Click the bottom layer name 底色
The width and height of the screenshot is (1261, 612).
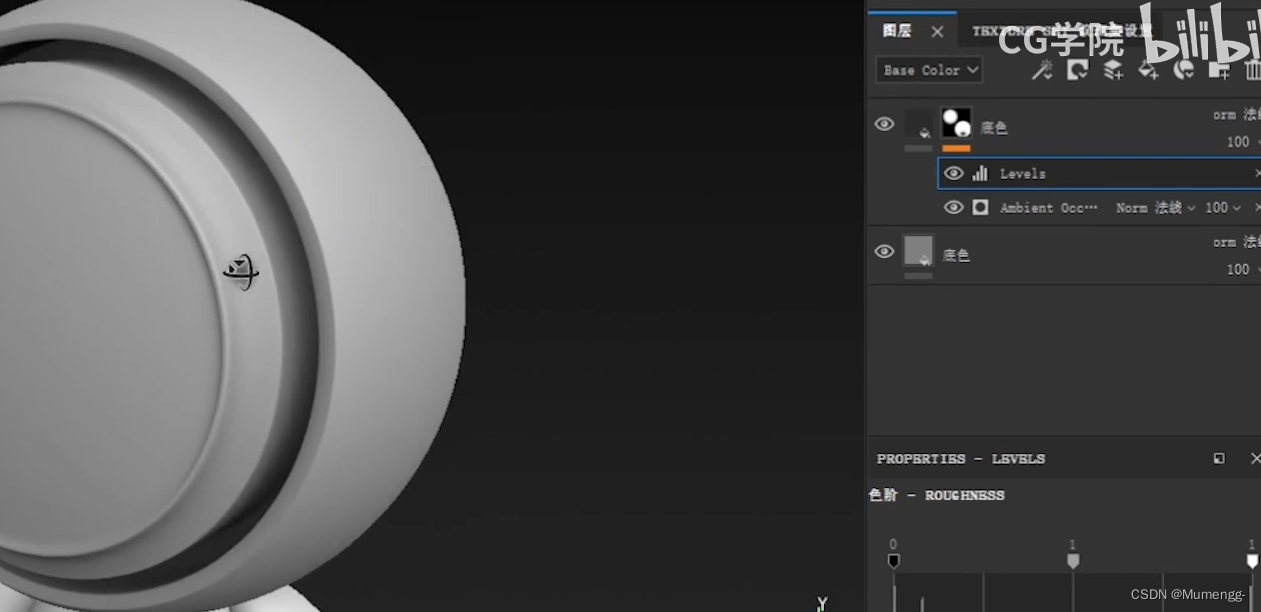point(956,255)
